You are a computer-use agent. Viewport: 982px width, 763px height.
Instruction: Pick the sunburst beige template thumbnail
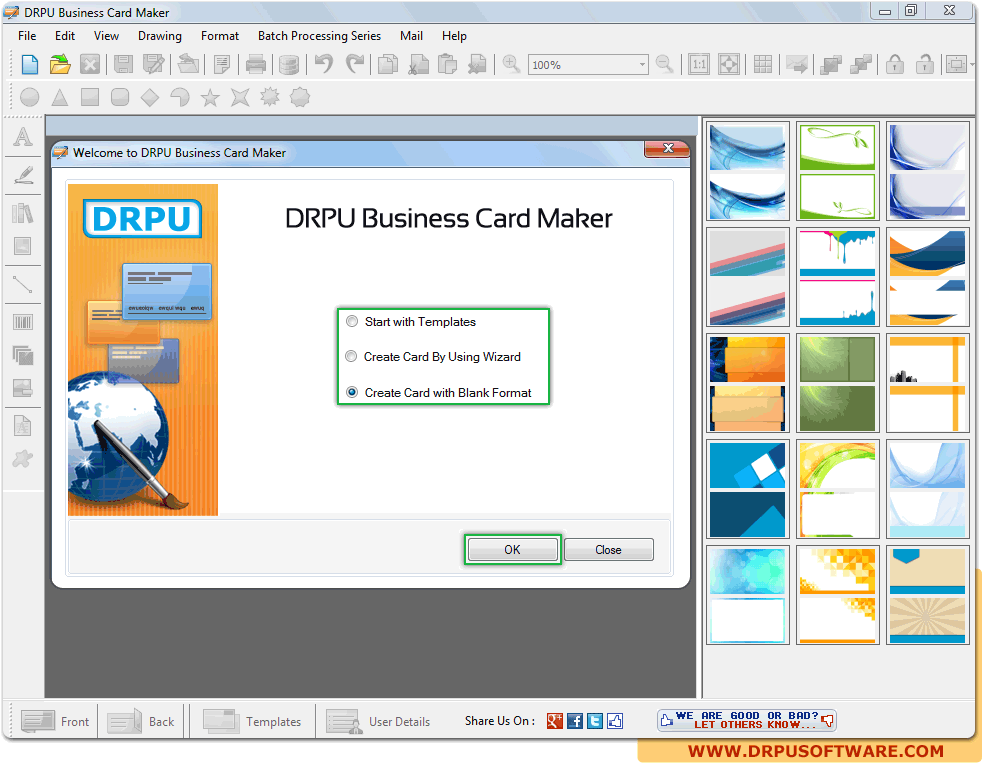pyautogui.click(x=928, y=594)
